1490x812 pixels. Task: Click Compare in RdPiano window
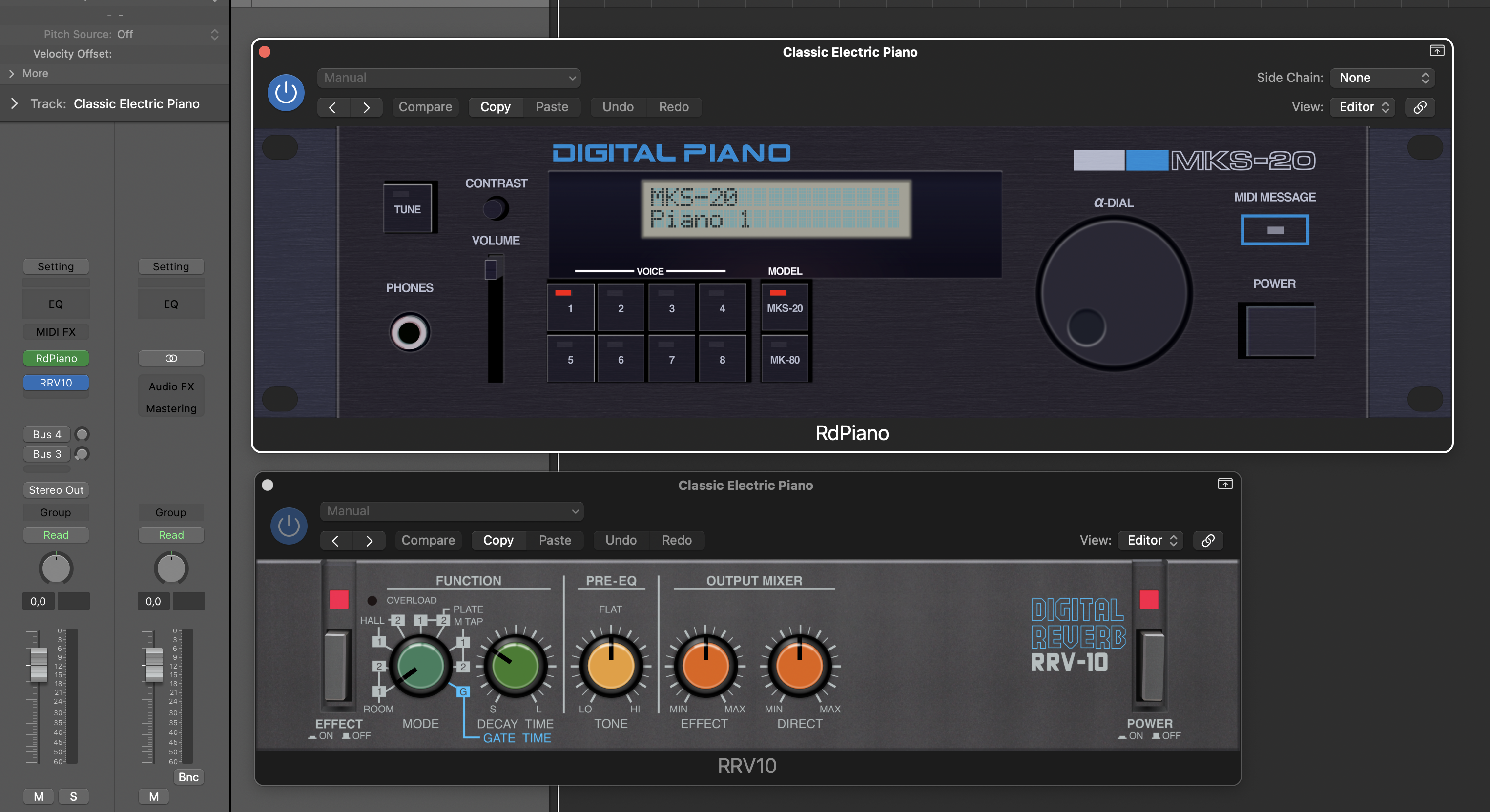click(425, 107)
